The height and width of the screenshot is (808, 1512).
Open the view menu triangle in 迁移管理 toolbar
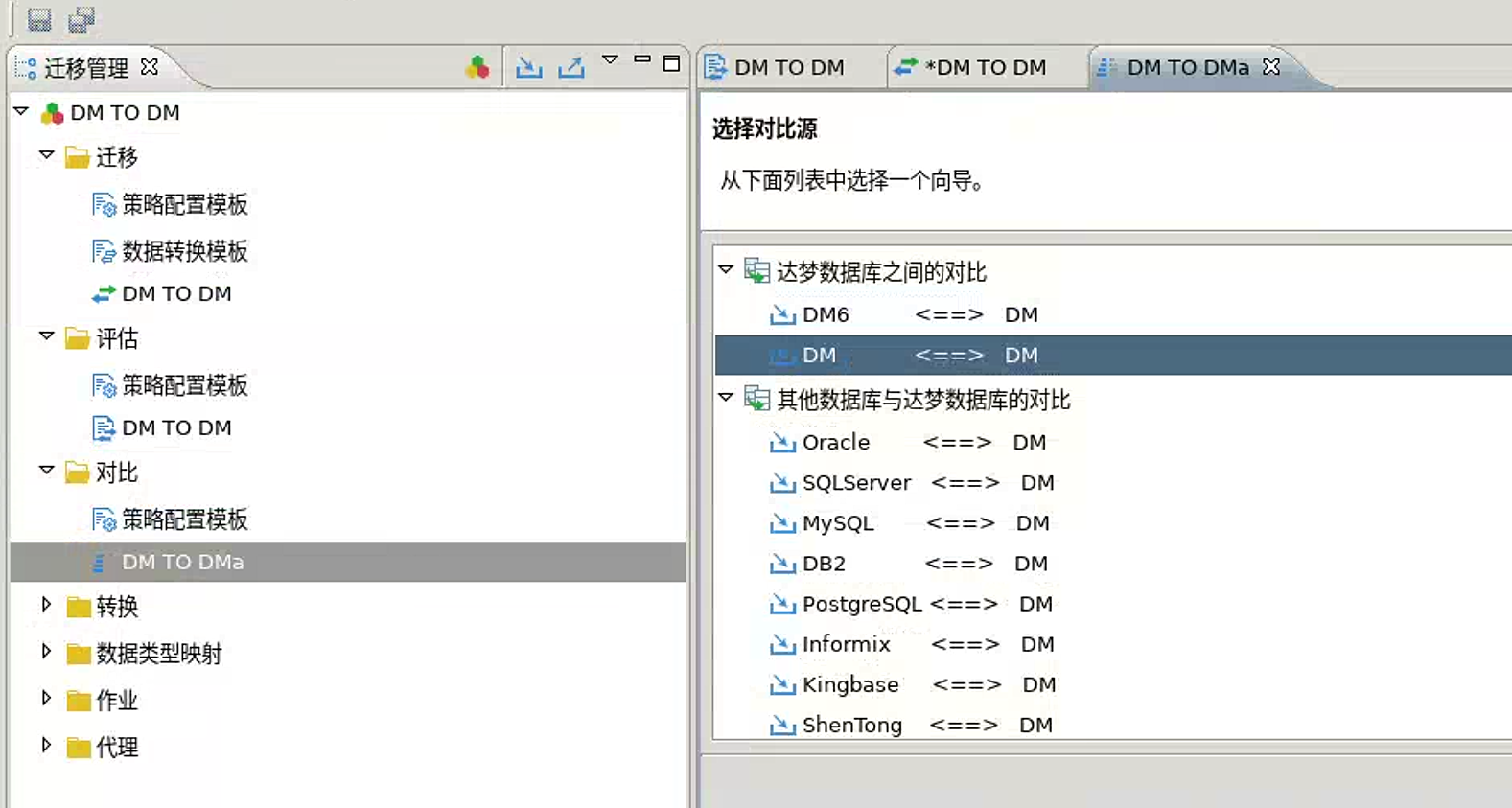610,60
